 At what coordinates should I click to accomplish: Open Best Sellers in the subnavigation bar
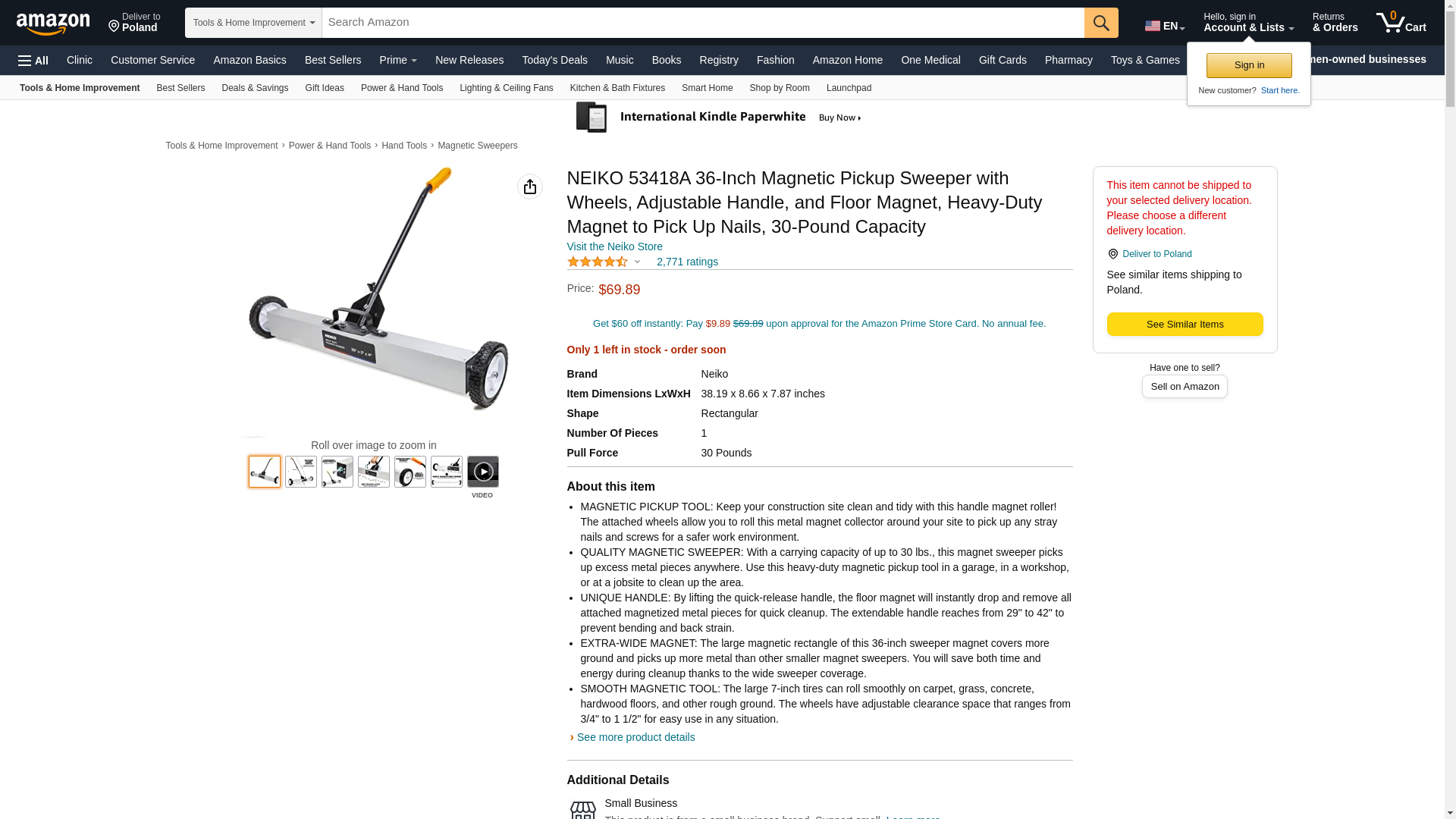click(x=180, y=88)
